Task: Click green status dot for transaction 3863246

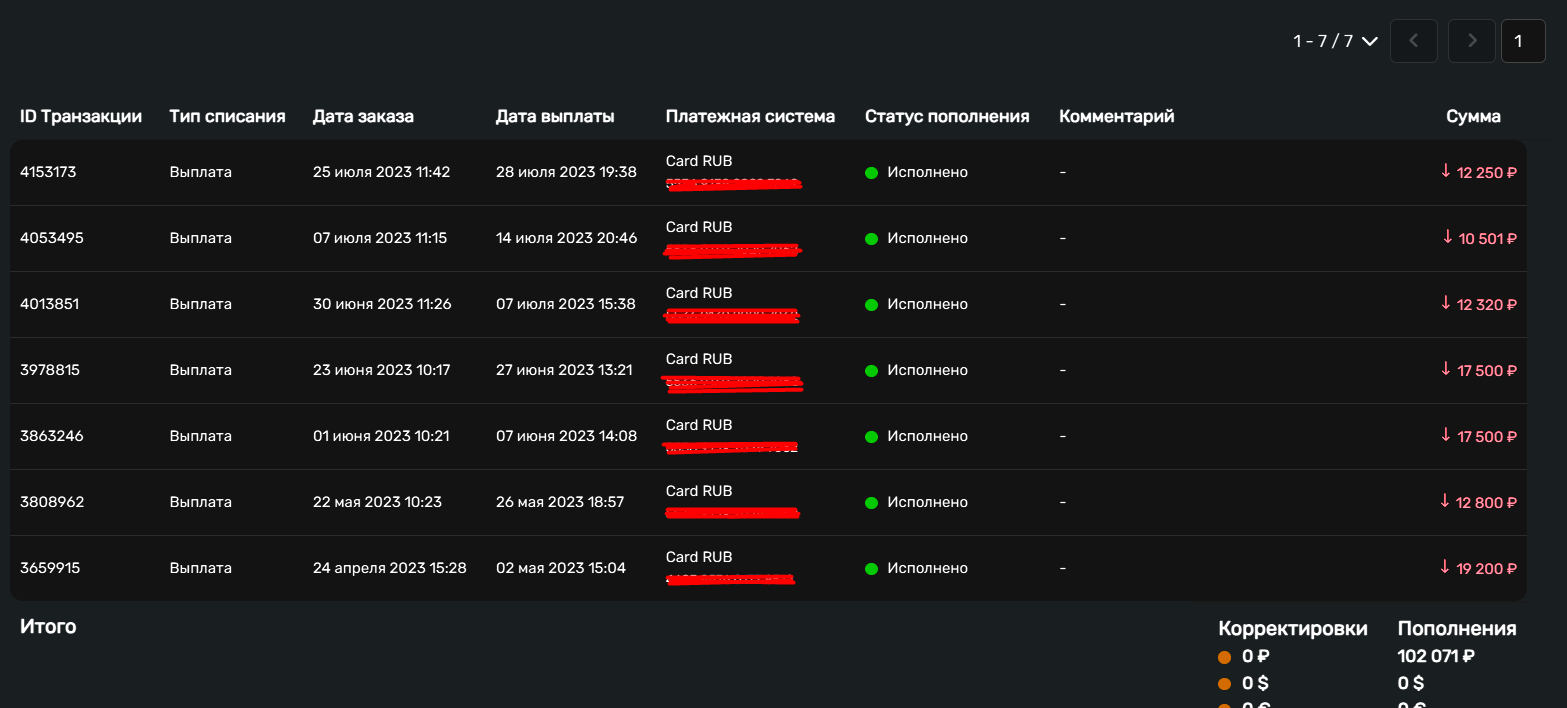Action: [x=871, y=437]
